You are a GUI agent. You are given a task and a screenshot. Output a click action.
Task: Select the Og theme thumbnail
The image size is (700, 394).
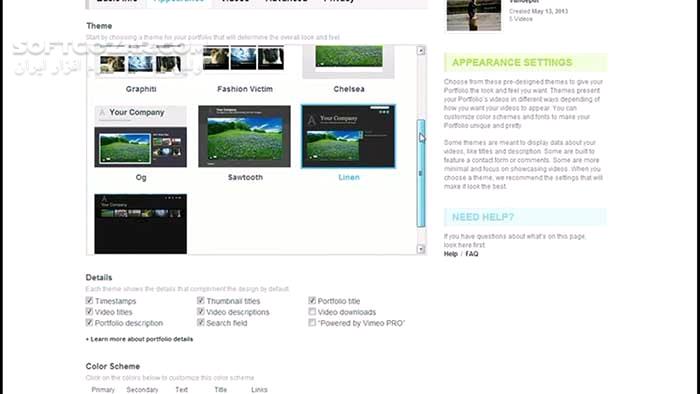[141, 137]
